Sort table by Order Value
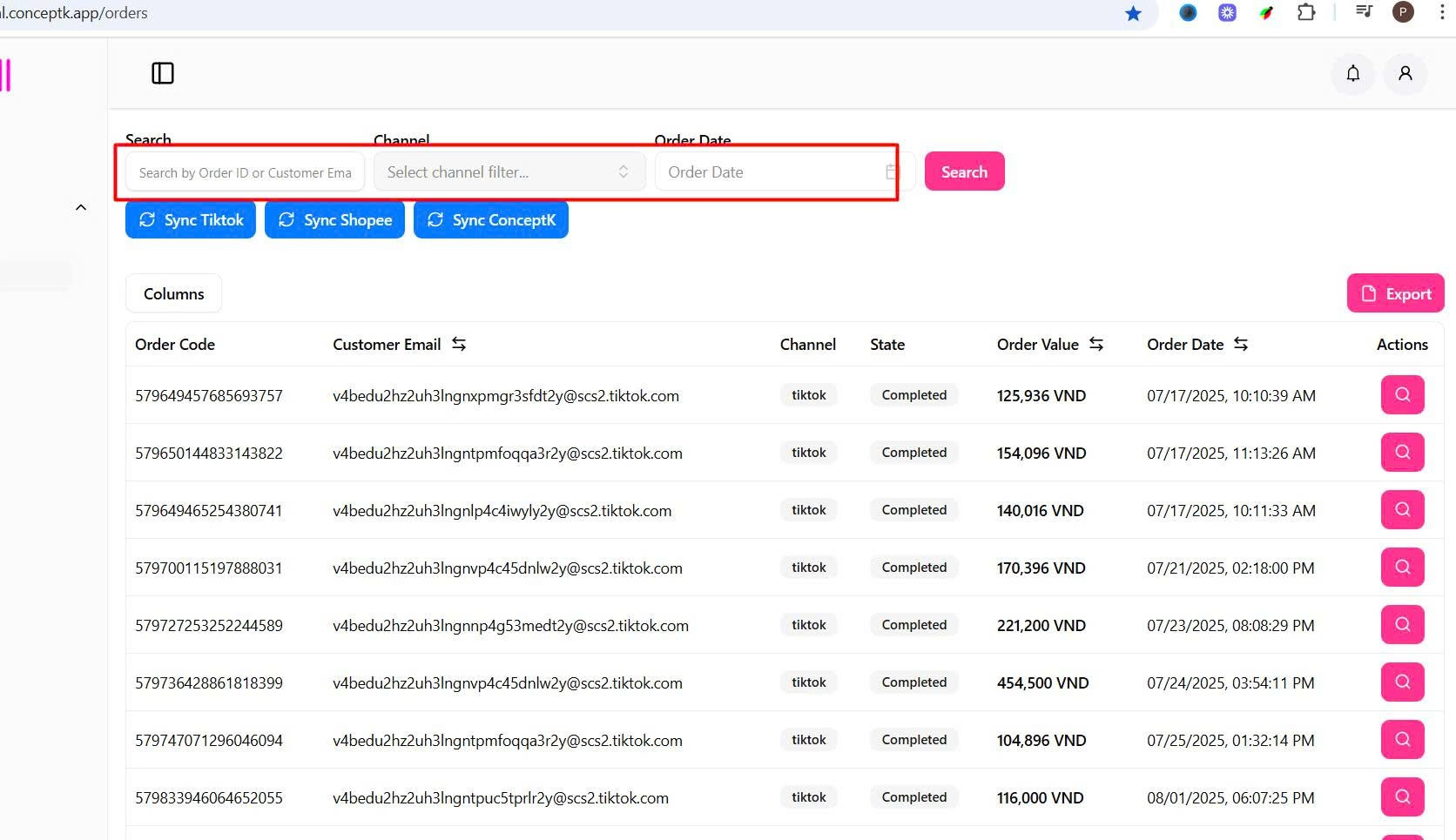The image size is (1456, 840). 1096,345
